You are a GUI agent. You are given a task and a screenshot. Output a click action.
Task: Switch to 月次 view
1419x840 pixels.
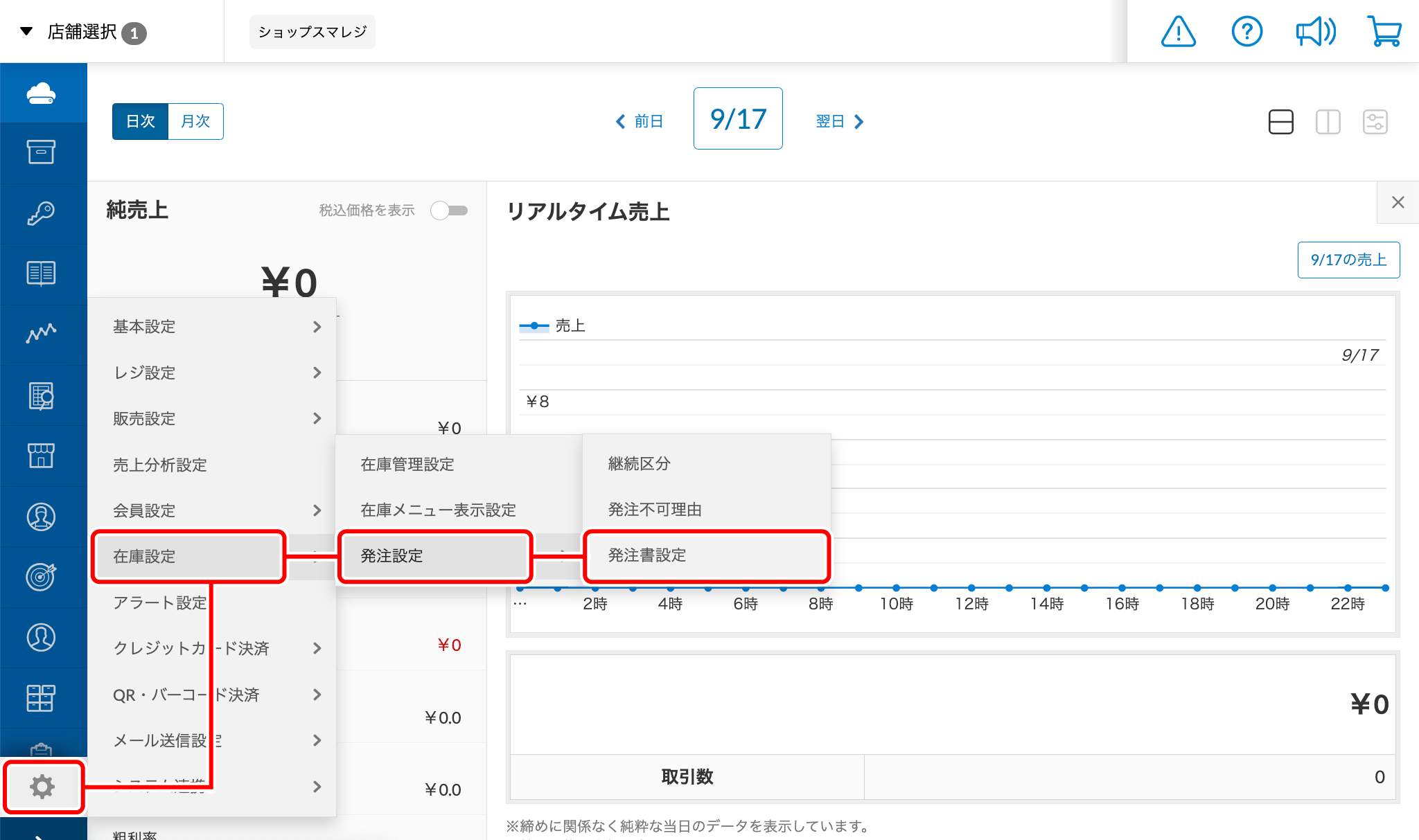tap(195, 121)
